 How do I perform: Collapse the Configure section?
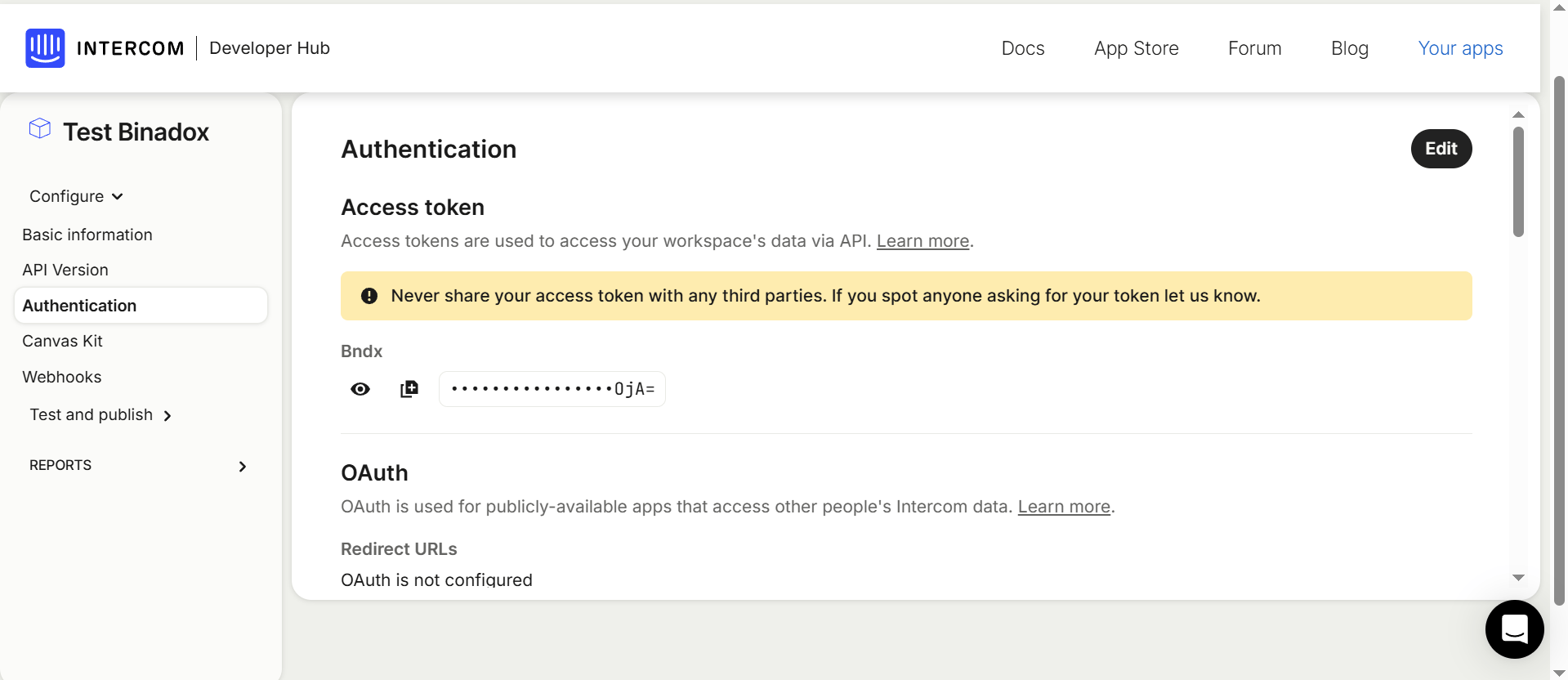point(76,196)
